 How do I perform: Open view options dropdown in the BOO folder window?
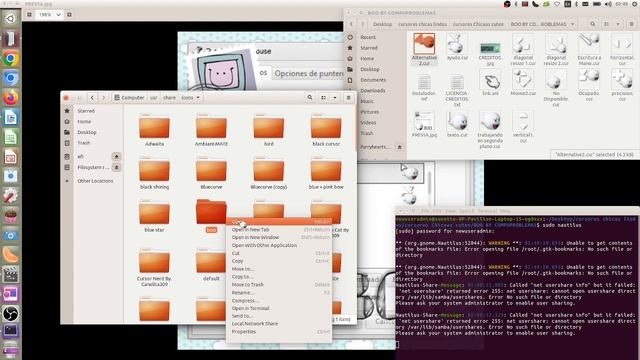coord(618,24)
